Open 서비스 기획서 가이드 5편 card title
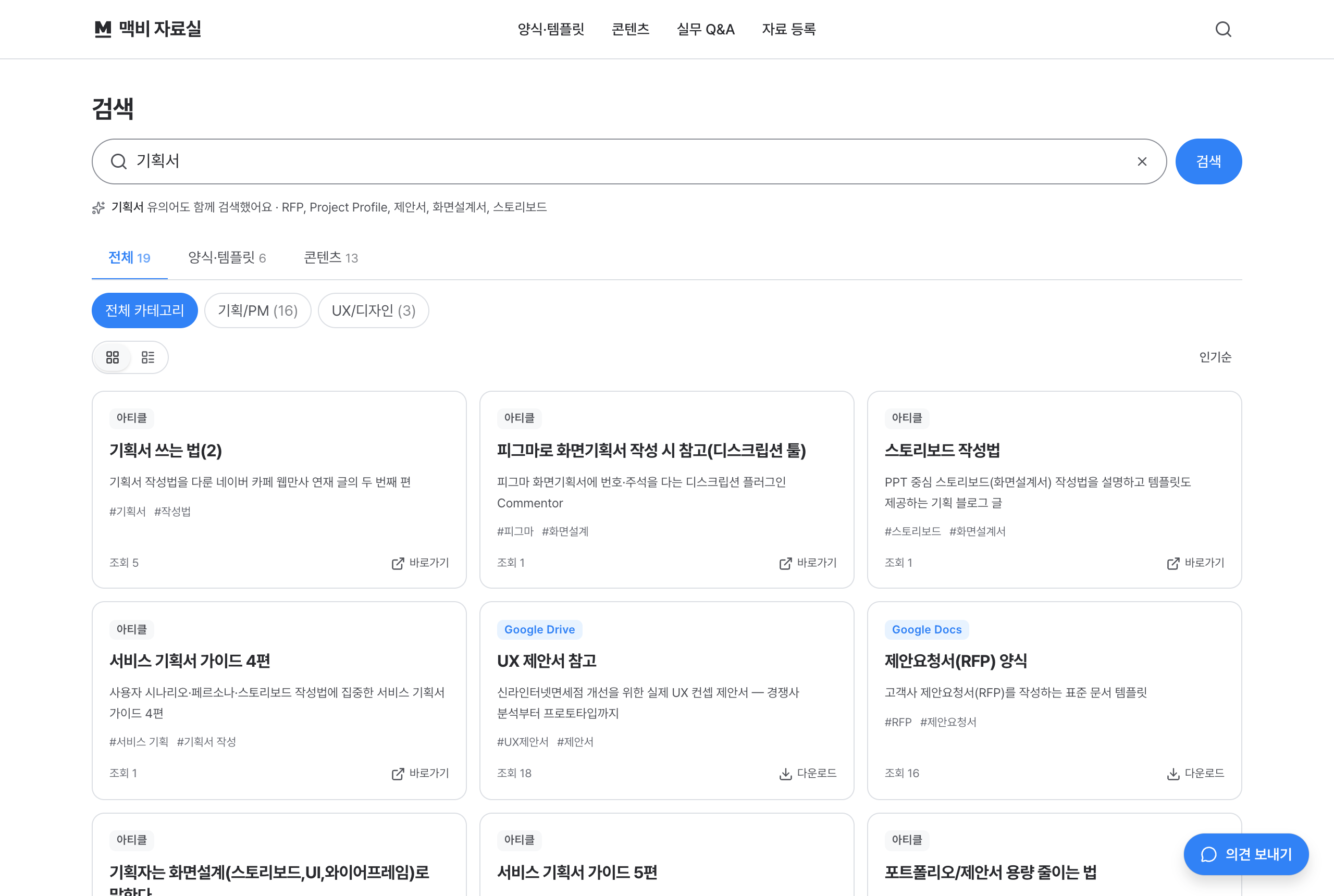Screen dimensions: 1334x896 click(577, 872)
